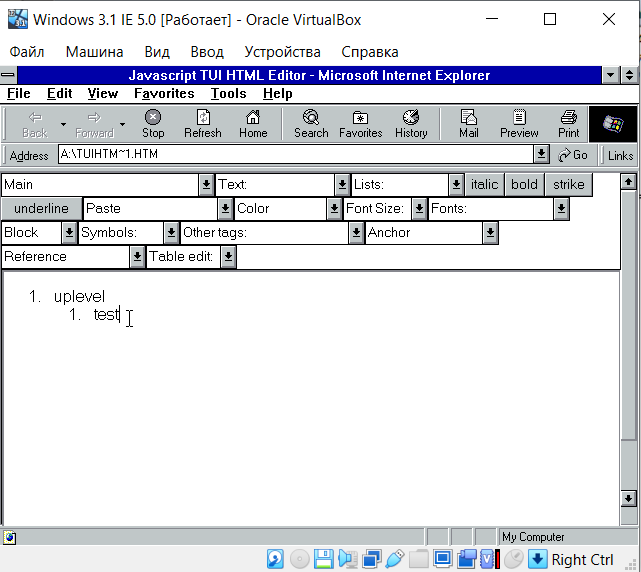
Task: Click the VirtualBox floppy disk status icon
Action: (x=324, y=559)
